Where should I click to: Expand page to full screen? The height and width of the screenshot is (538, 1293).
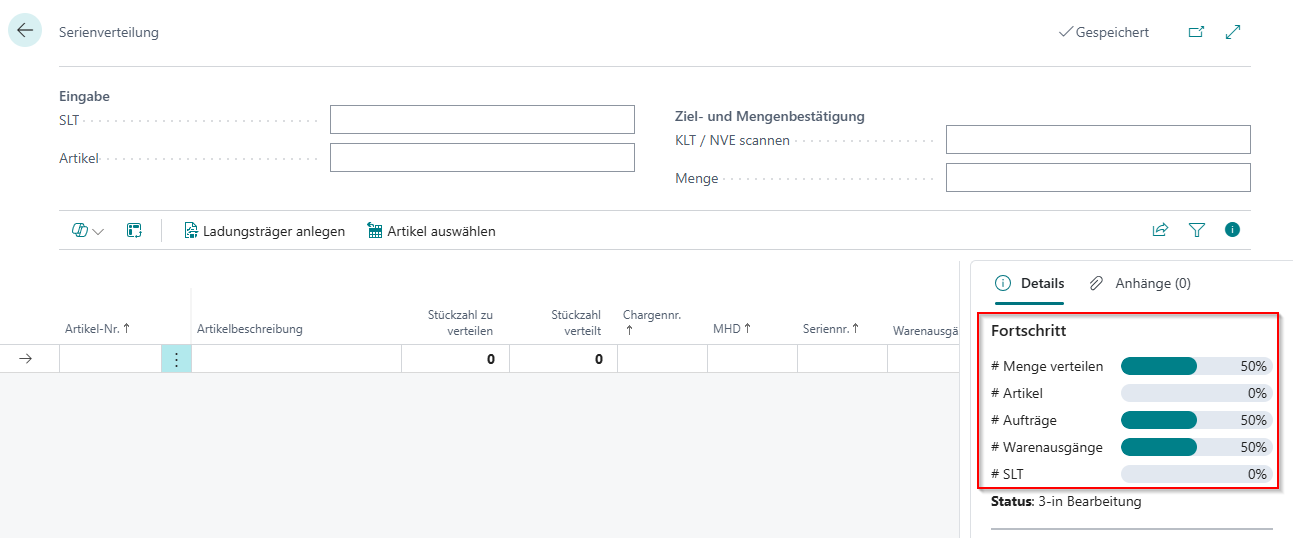[1233, 32]
